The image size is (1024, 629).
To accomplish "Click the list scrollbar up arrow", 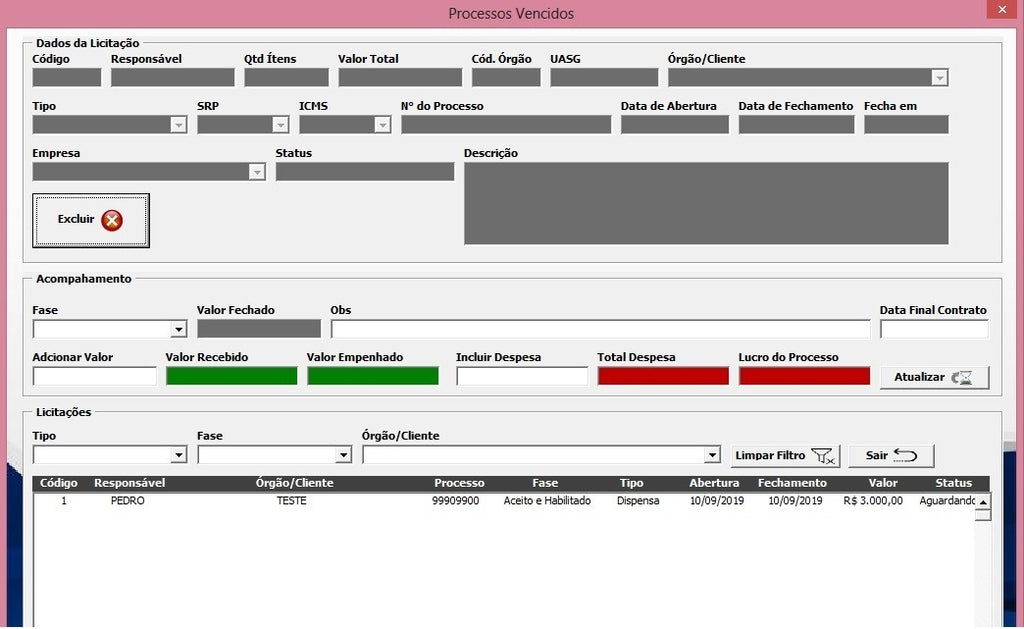I will coord(982,502).
